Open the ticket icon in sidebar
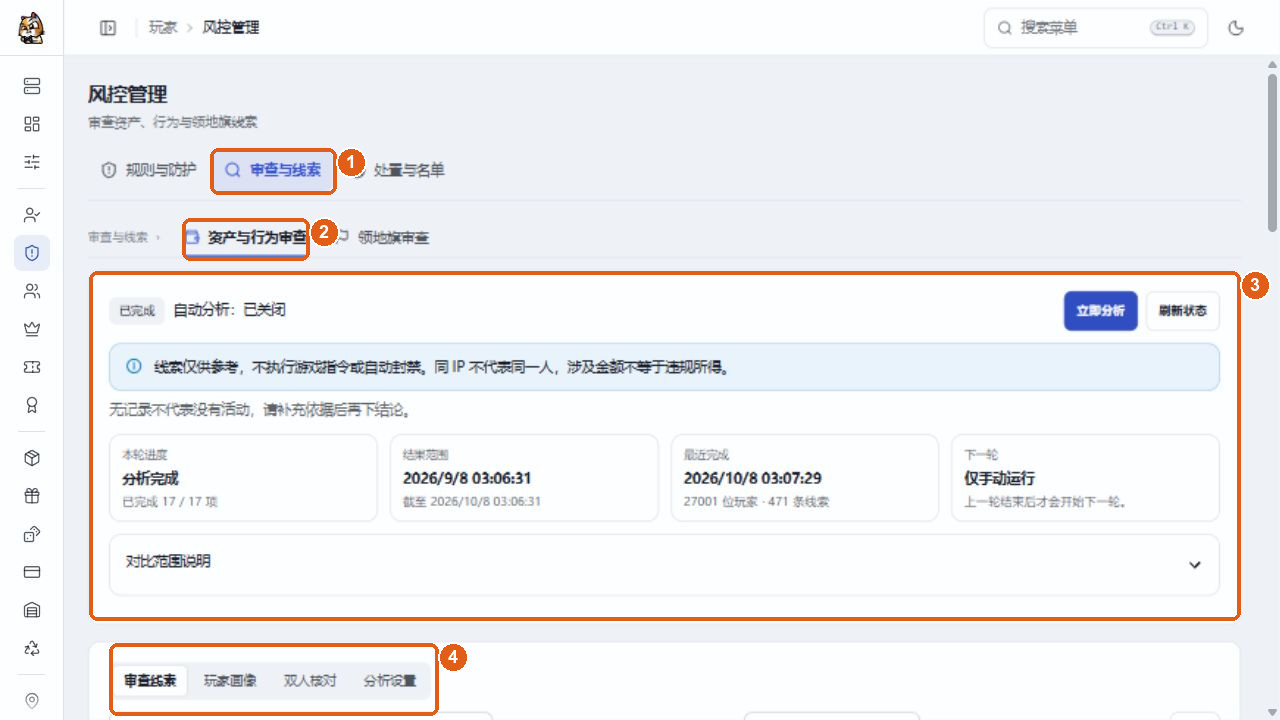1280x720 pixels. 32,367
